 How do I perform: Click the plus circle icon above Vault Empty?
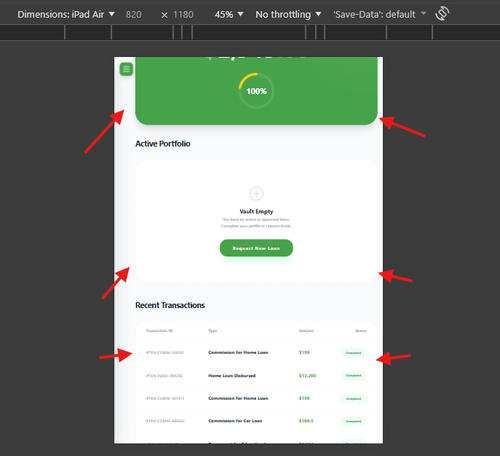(x=256, y=193)
